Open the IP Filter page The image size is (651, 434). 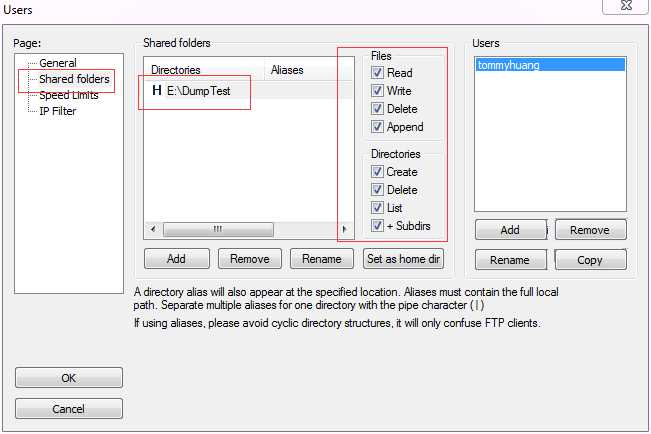coord(58,111)
